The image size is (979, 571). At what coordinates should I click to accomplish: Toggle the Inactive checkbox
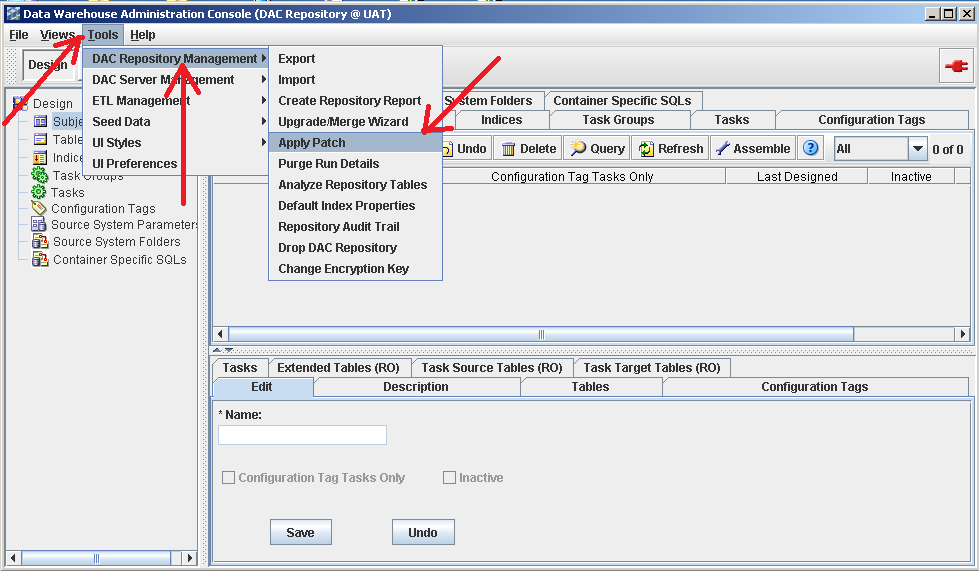[449, 477]
